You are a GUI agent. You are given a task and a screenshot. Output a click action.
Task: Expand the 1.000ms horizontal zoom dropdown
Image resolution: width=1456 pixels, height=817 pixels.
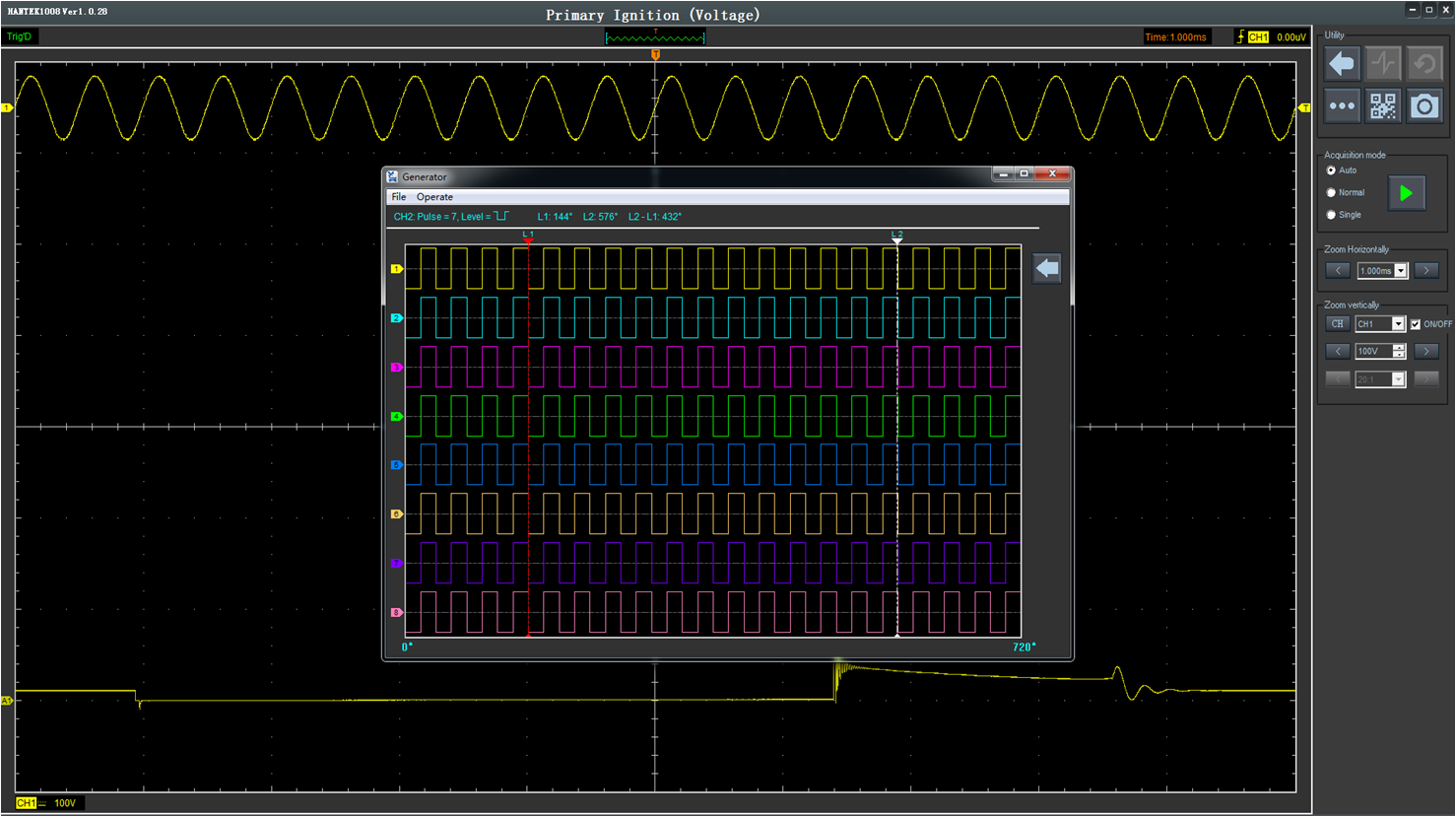tap(1400, 271)
